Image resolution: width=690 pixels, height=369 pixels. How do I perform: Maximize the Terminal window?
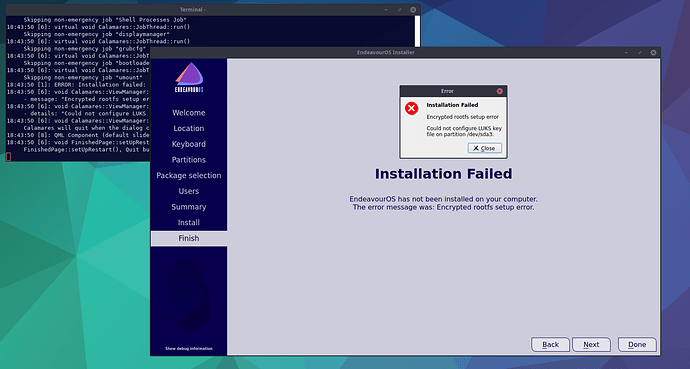tap(400, 10)
